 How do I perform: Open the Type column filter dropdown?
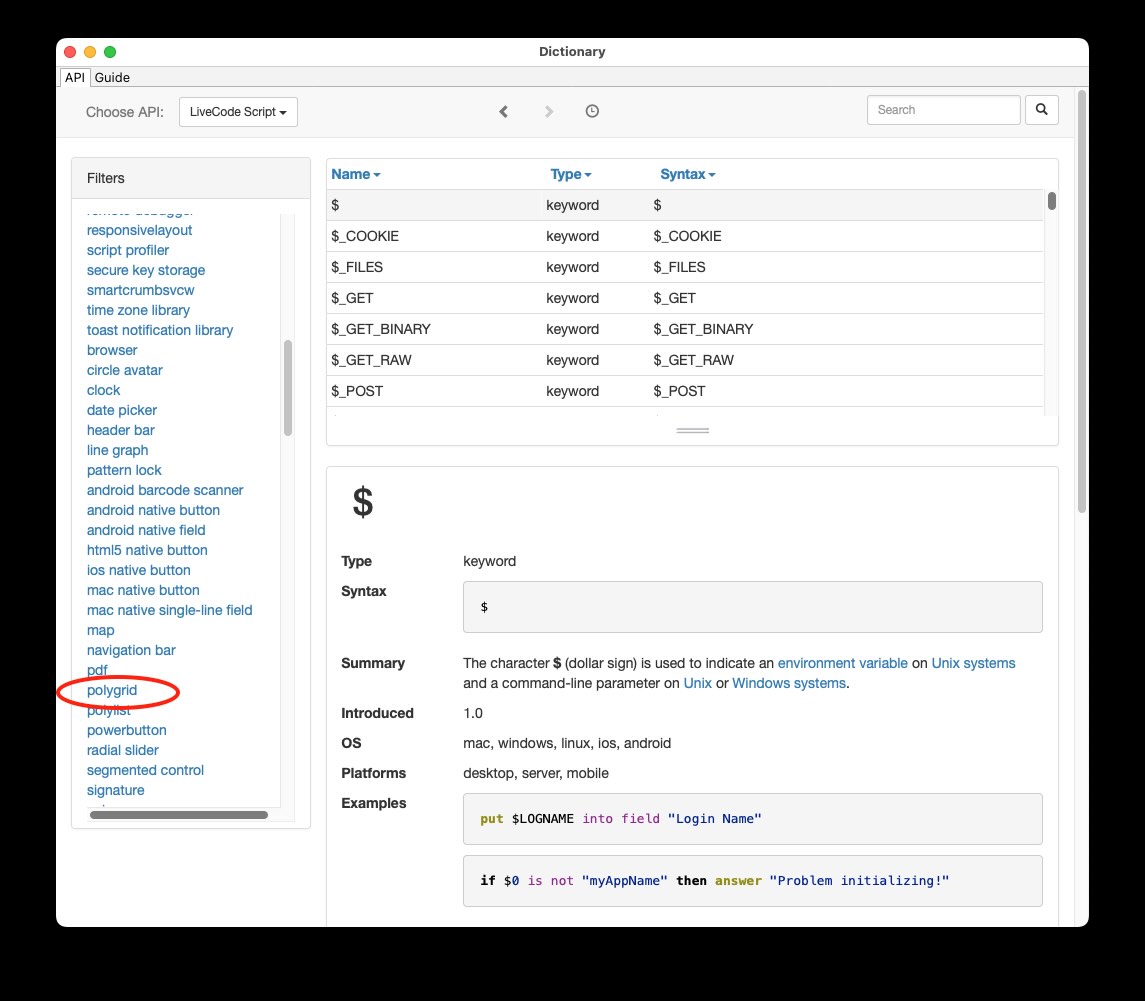pos(571,174)
